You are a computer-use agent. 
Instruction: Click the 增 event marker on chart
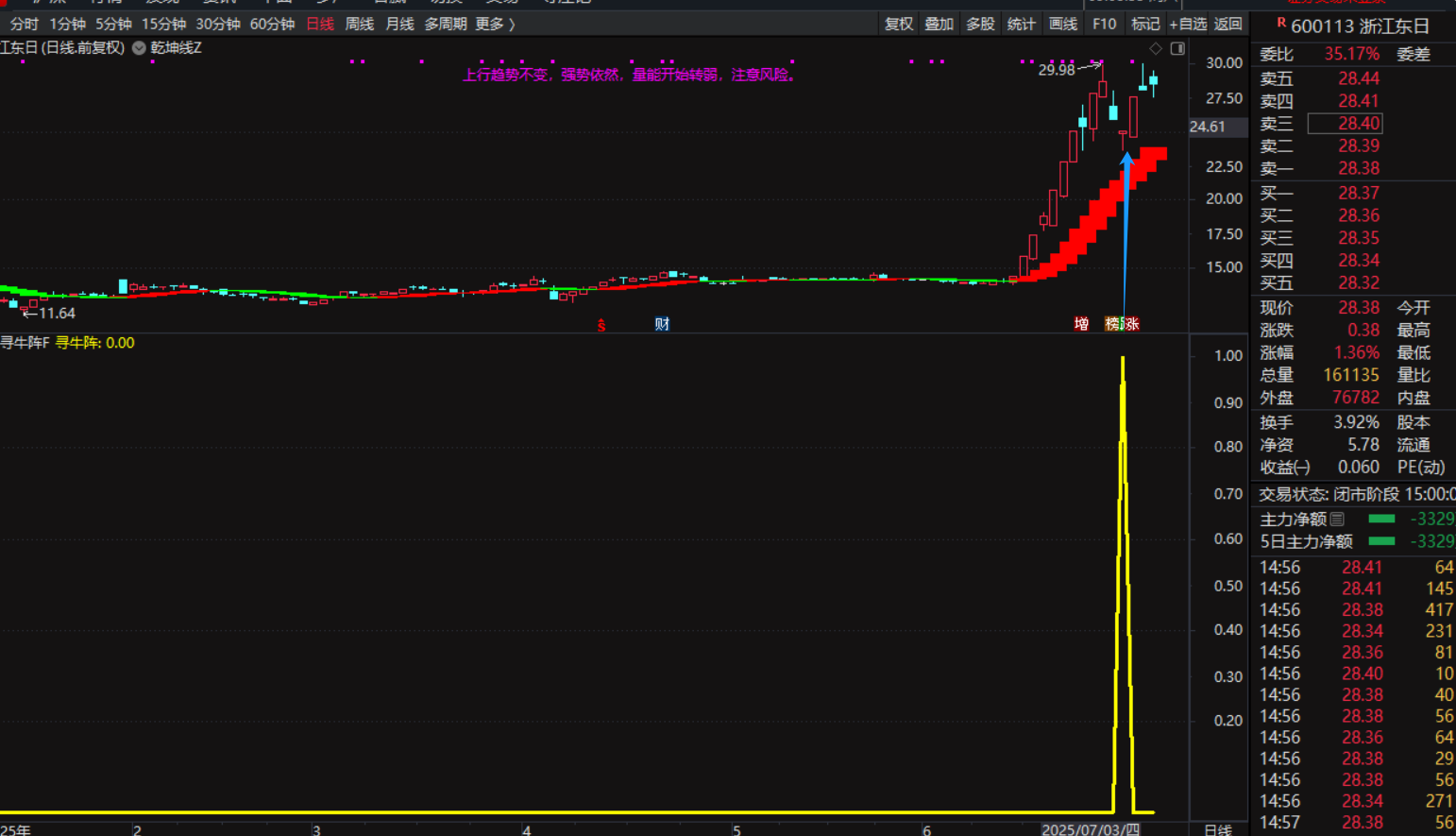click(1081, 324)
